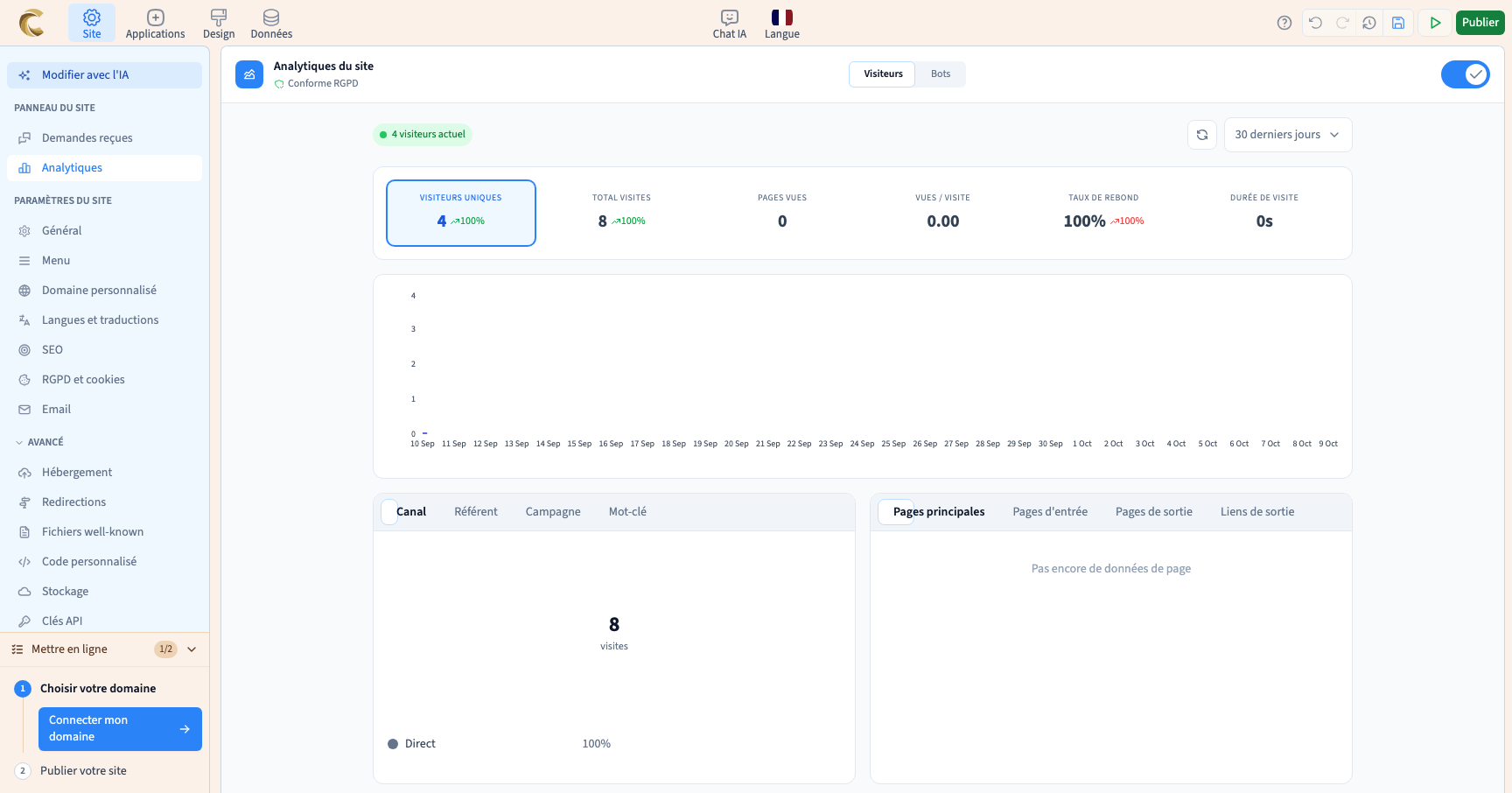Switch to the Visiteurs tab
Image resolution: width=1512 pixels, height=793 pixels.
coord(883,74)
